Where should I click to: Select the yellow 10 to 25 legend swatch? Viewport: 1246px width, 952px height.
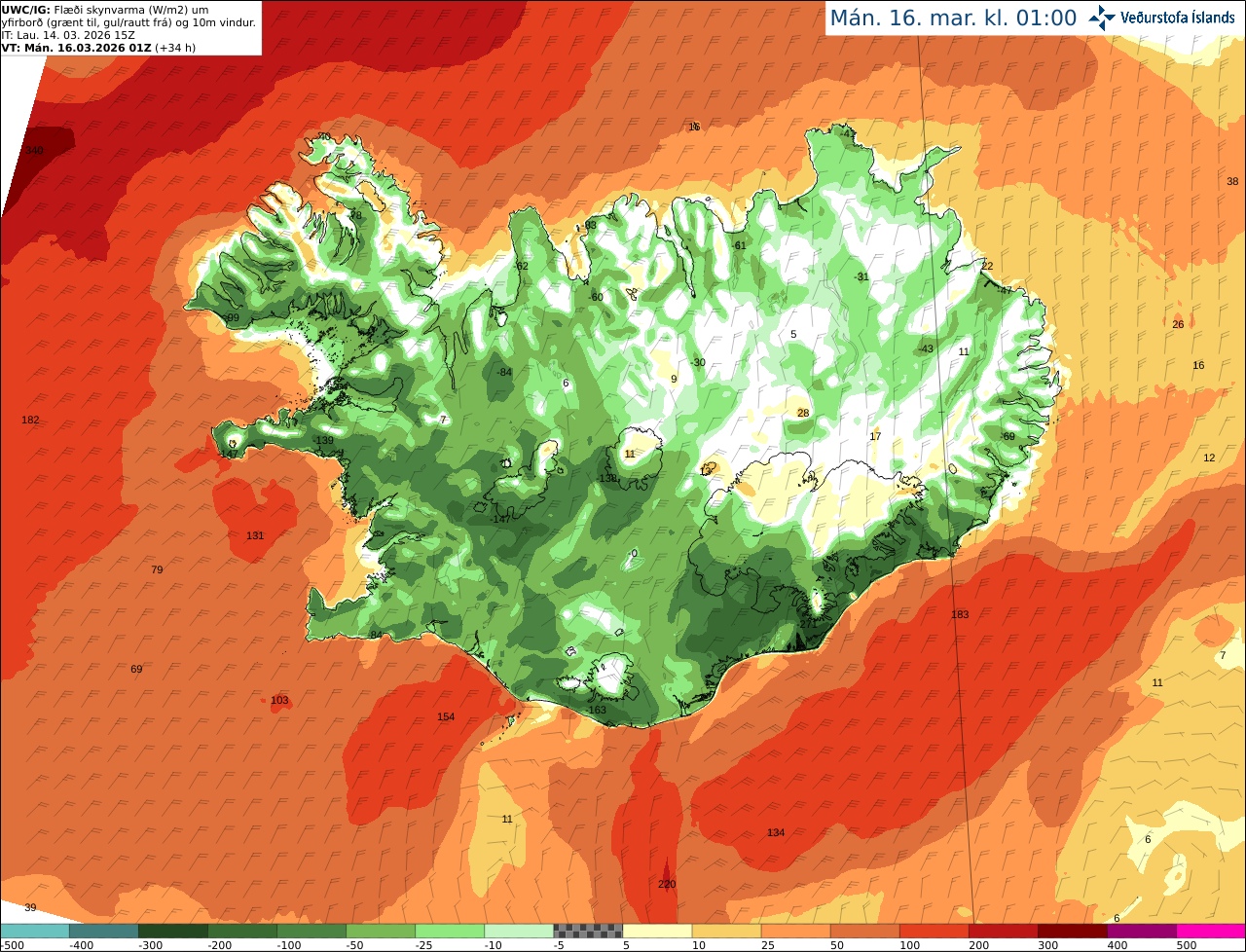pyautogui.click(x=726, y=931)
